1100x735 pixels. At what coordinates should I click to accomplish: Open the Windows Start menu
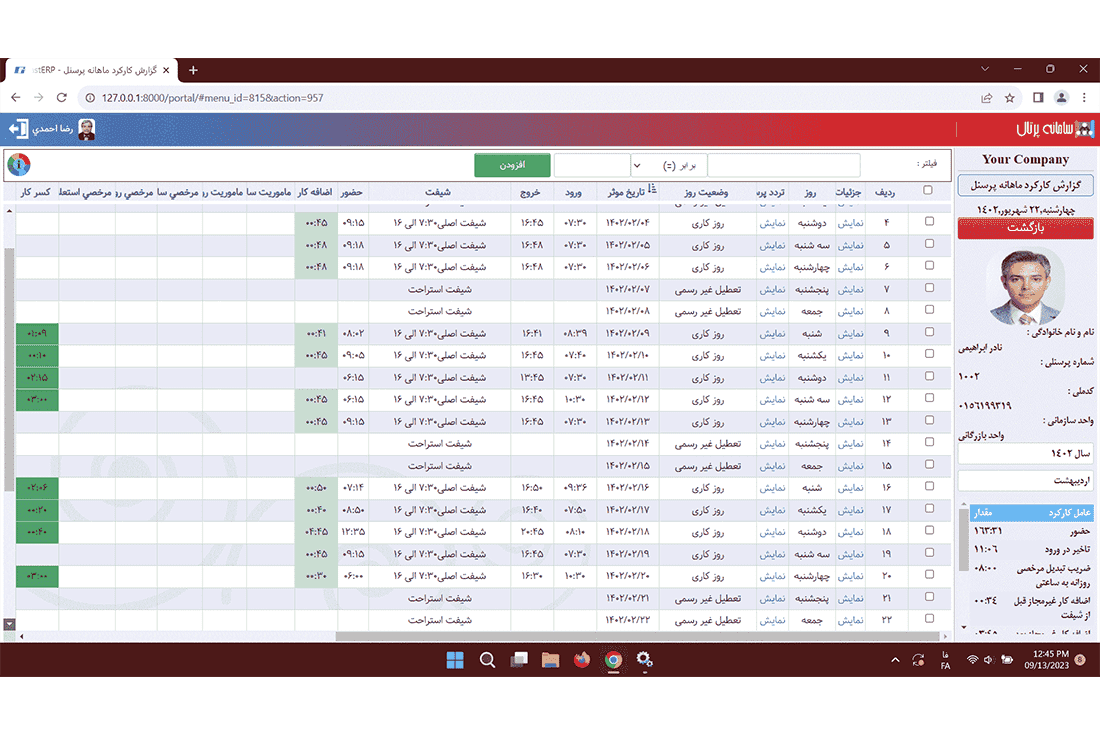coord(455,660)
